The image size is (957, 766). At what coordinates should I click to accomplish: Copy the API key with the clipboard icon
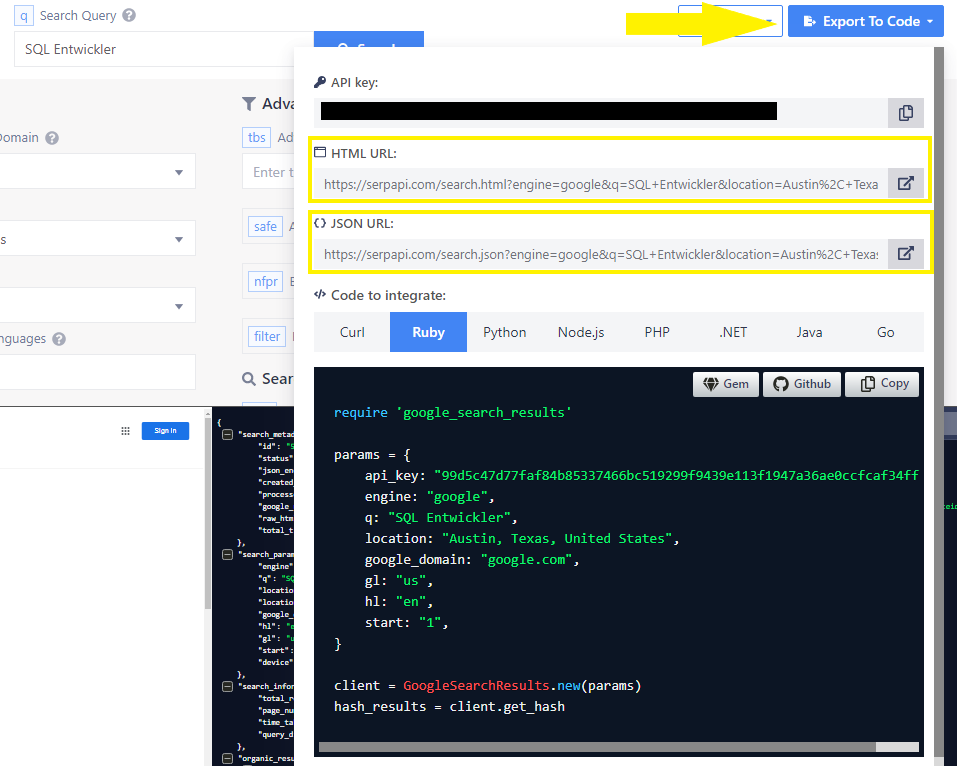pyautogui.click(x=906, y=113)
